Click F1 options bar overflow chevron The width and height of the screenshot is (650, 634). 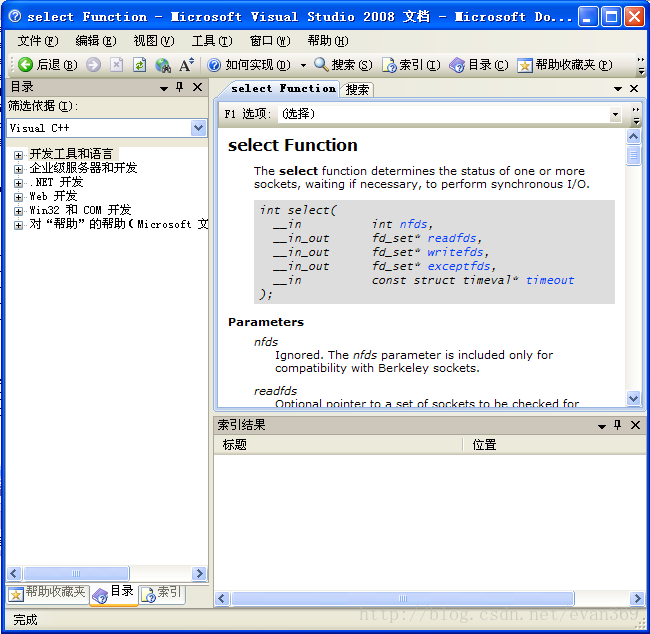click(x=636, y=114)
